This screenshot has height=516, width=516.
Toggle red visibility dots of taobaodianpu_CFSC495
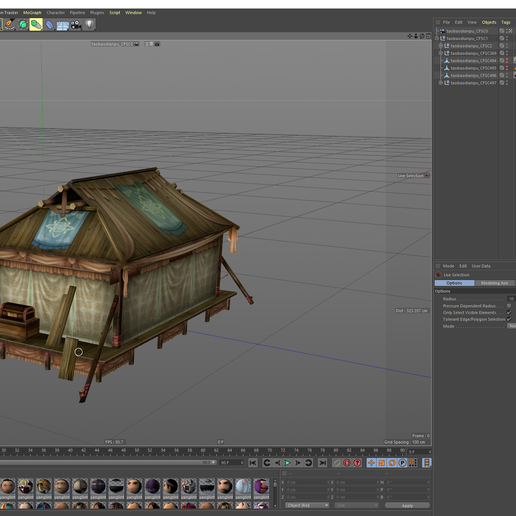pos(507,68)
